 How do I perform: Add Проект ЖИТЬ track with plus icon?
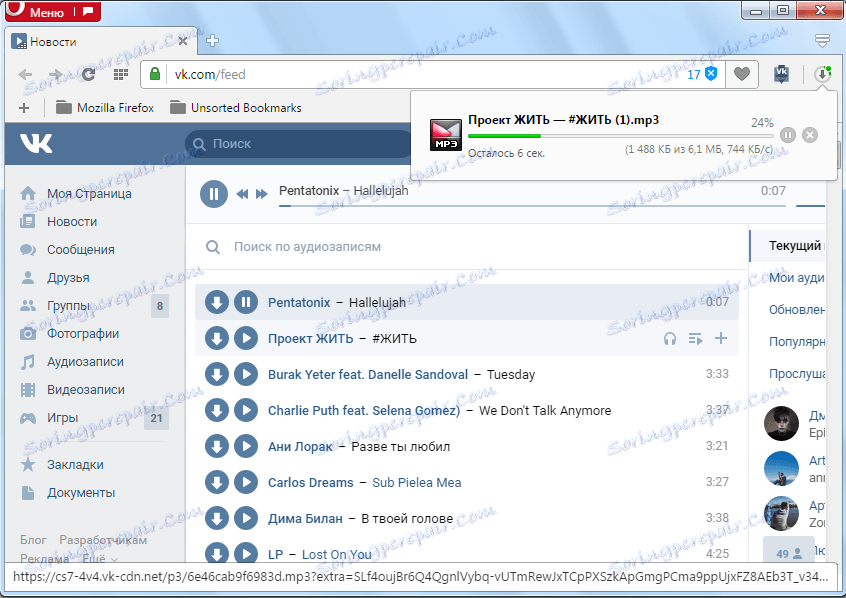pyautogui.click(x=720, y=338)
